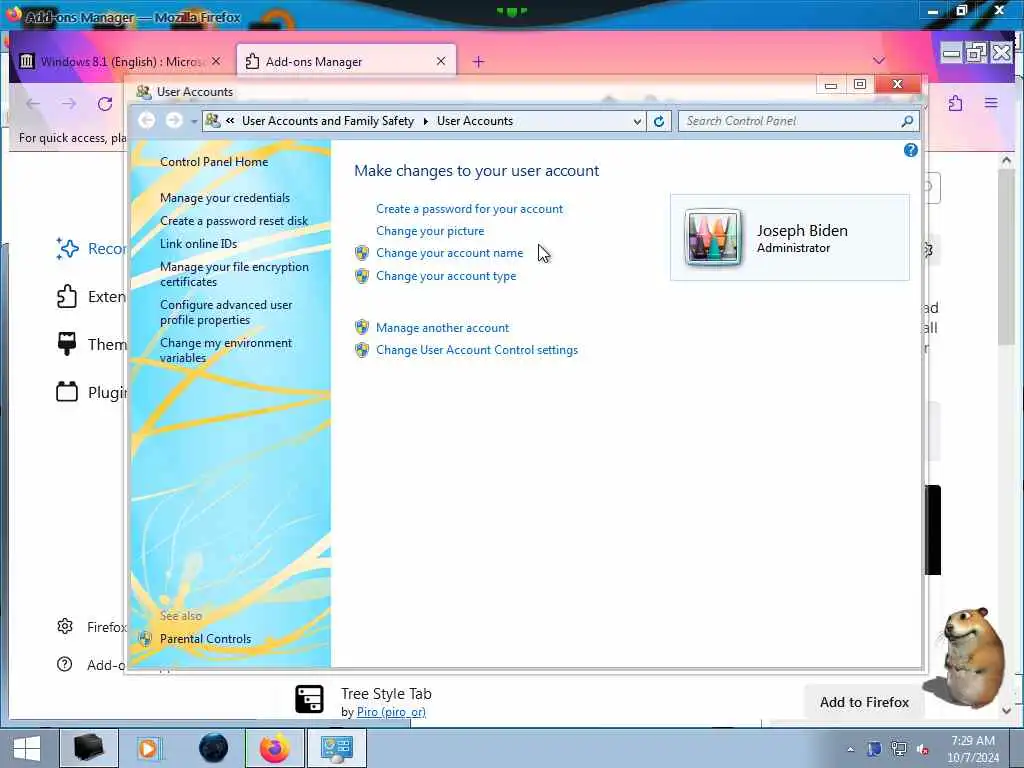Click the double chevron at breadcrumb start
1024x768 pixels.
pos(230,121)
